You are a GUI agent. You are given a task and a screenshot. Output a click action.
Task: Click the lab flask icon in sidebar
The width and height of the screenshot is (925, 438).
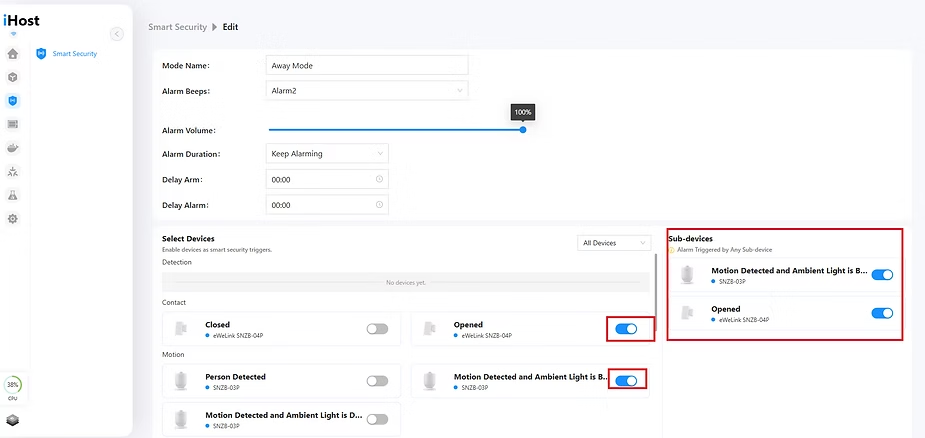pyautogui.click(x=13, y=195)
